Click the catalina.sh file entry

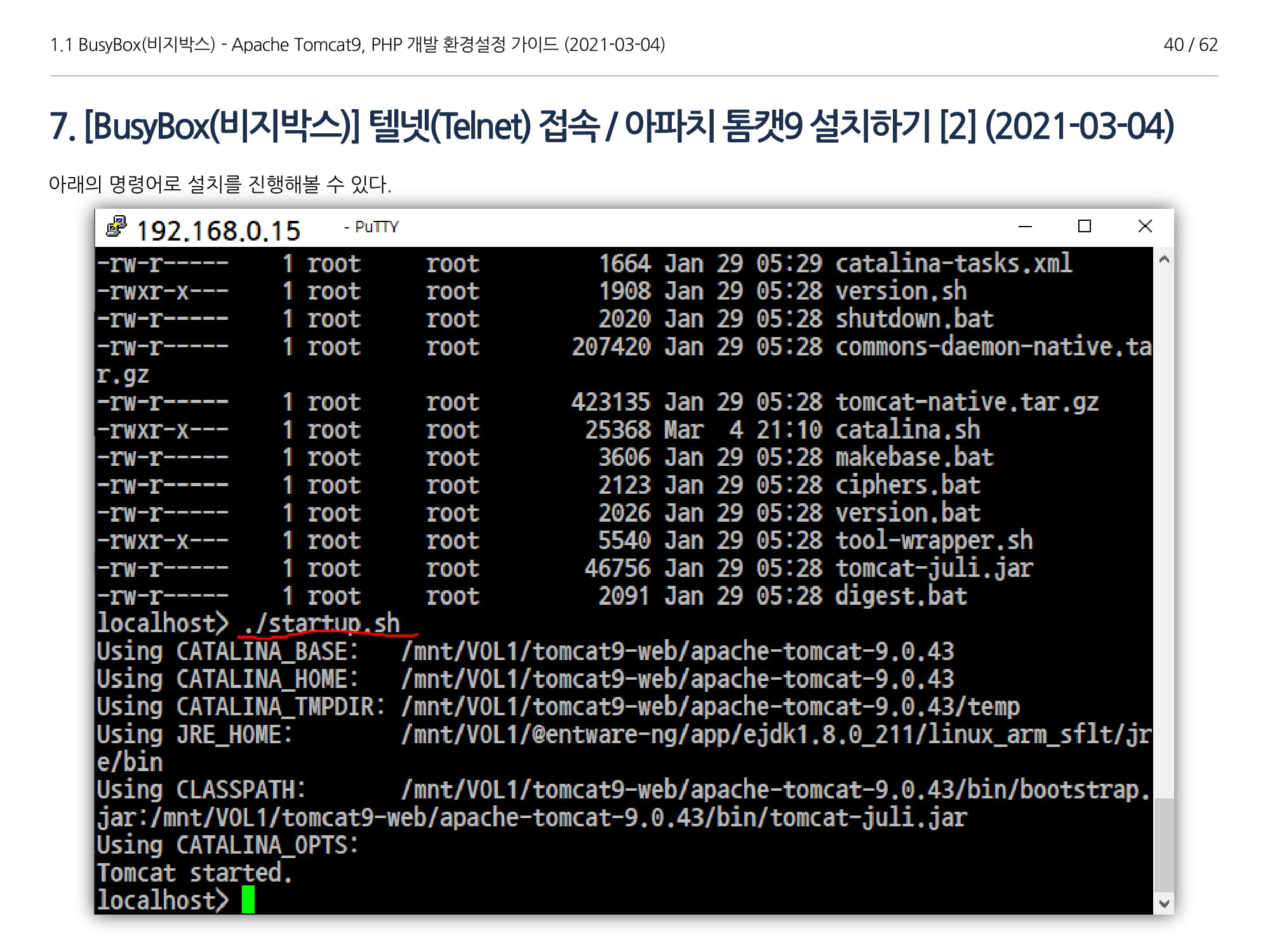point(907,430)
